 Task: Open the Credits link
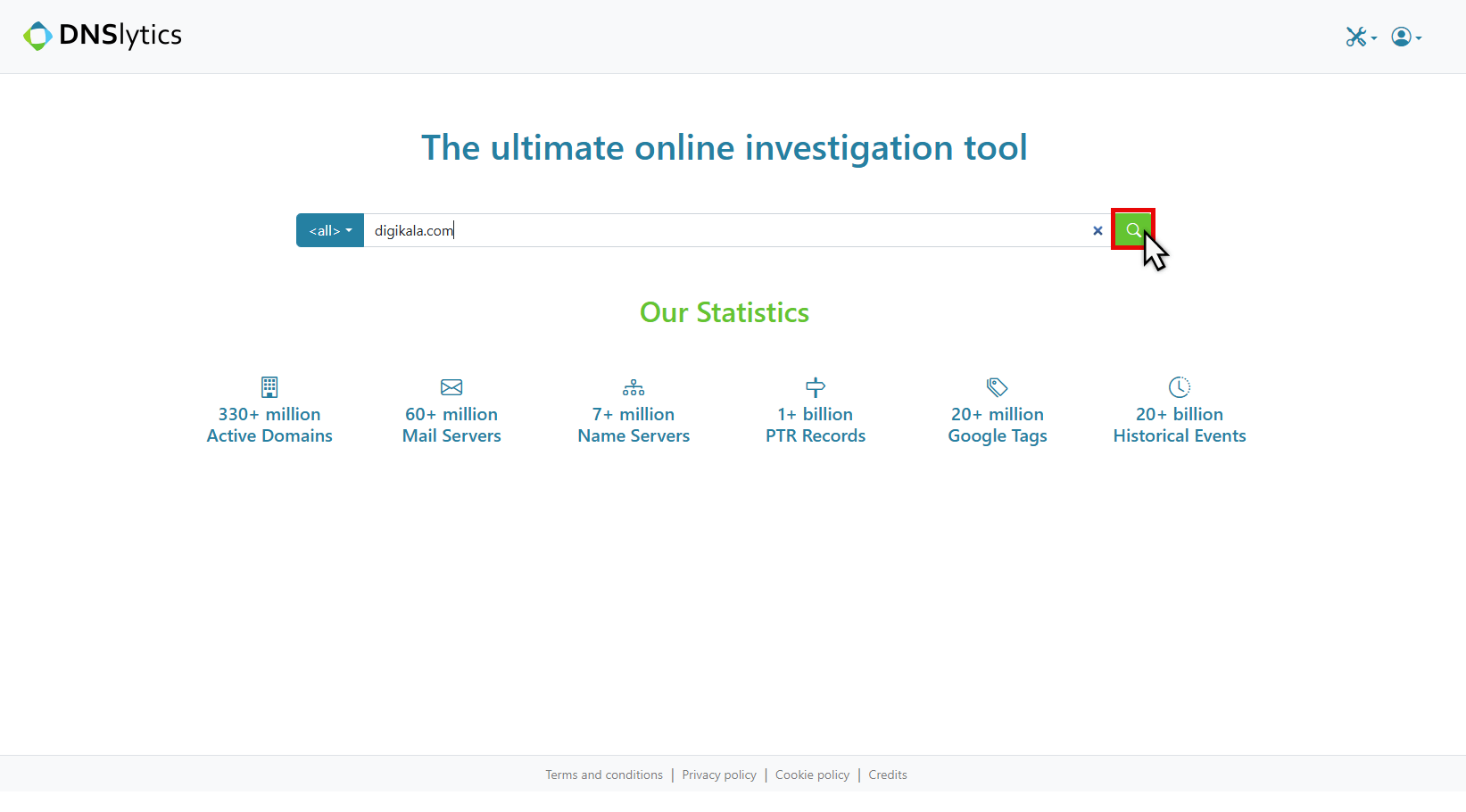pos(888,775)
